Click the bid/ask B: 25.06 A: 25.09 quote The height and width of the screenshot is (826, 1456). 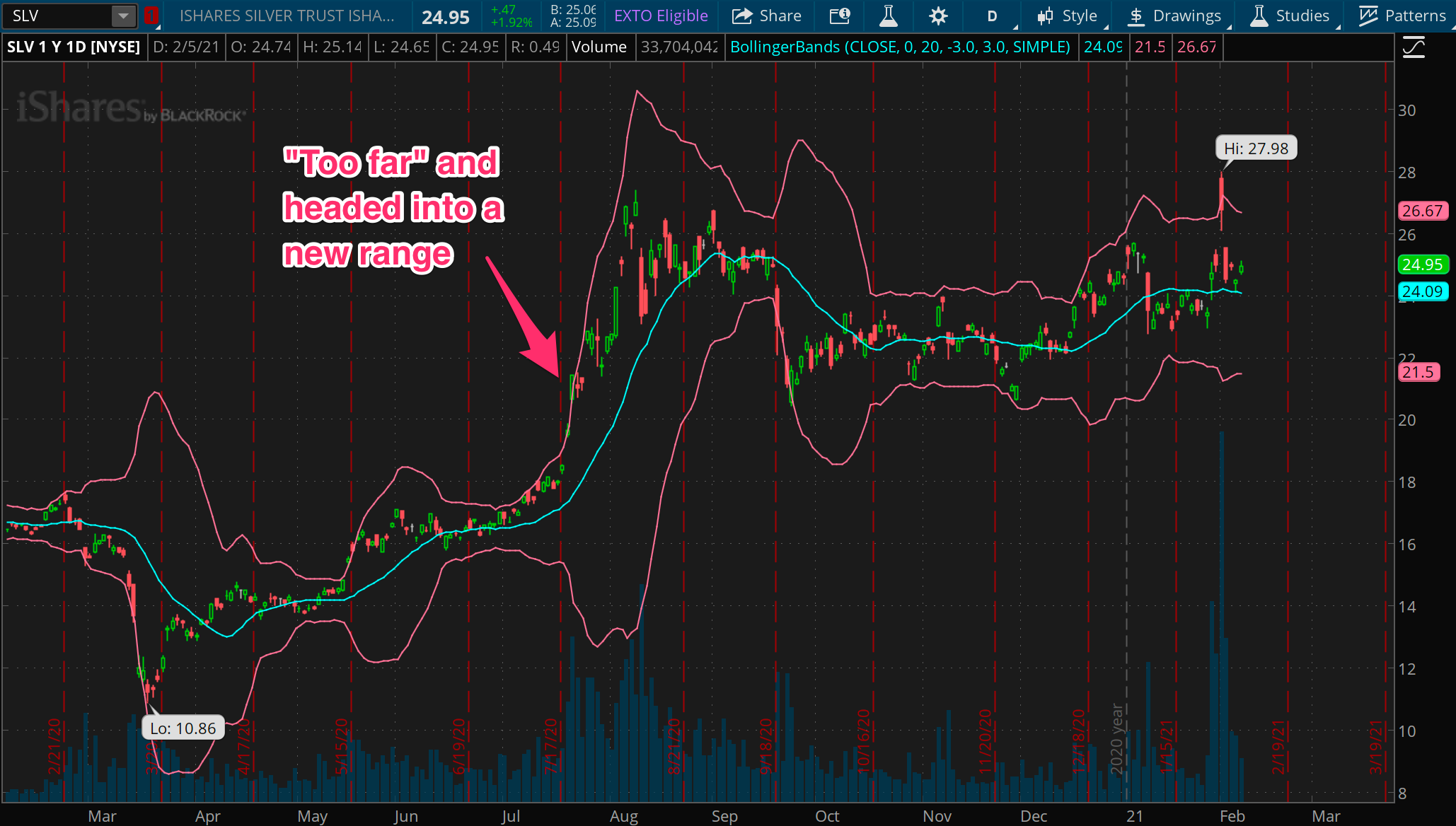[x=573, y=16]
